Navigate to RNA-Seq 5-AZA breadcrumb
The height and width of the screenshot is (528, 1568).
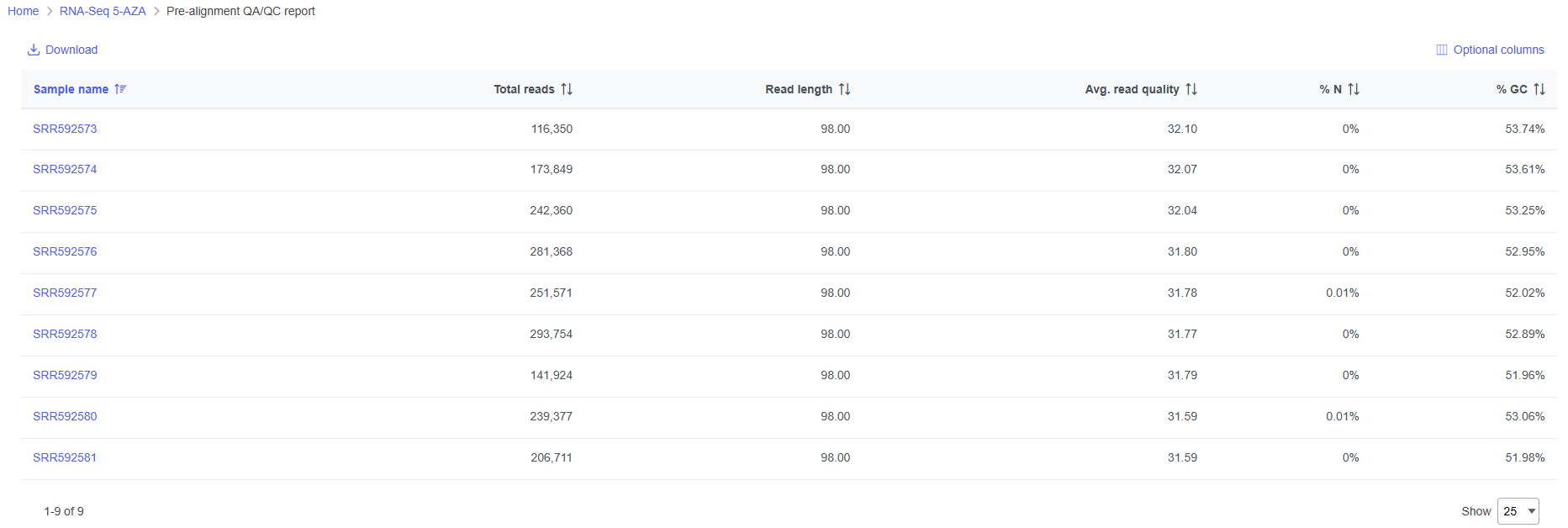click(103, 11)
